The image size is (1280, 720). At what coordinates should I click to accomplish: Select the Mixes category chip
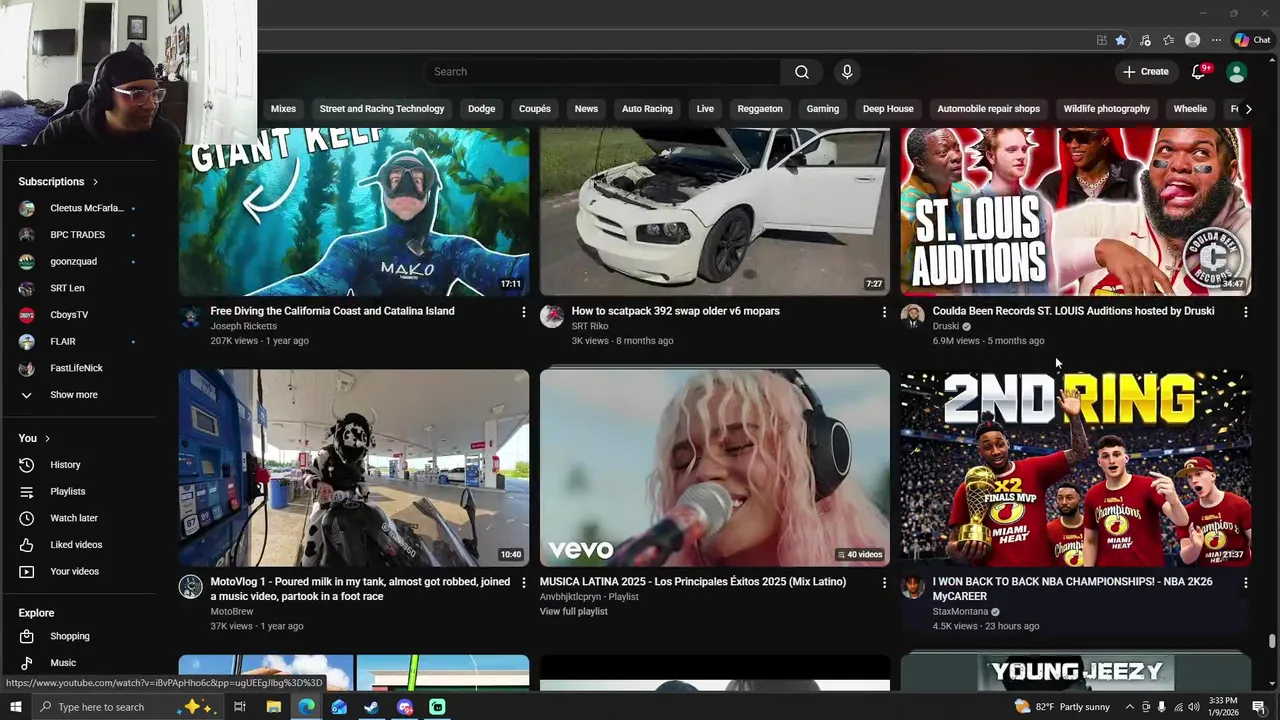click(283, 109)
